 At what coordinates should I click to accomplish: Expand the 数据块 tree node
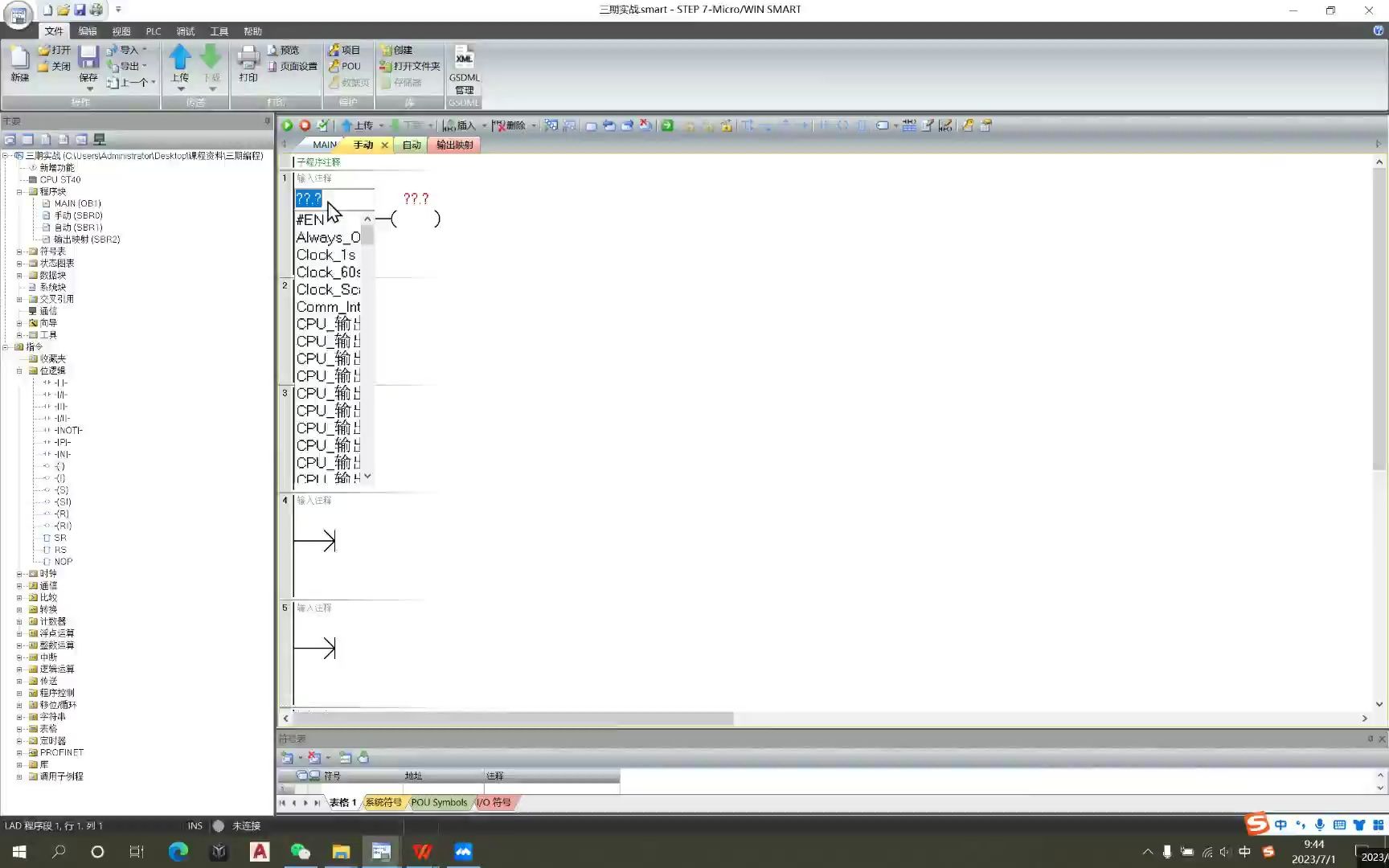19,275
